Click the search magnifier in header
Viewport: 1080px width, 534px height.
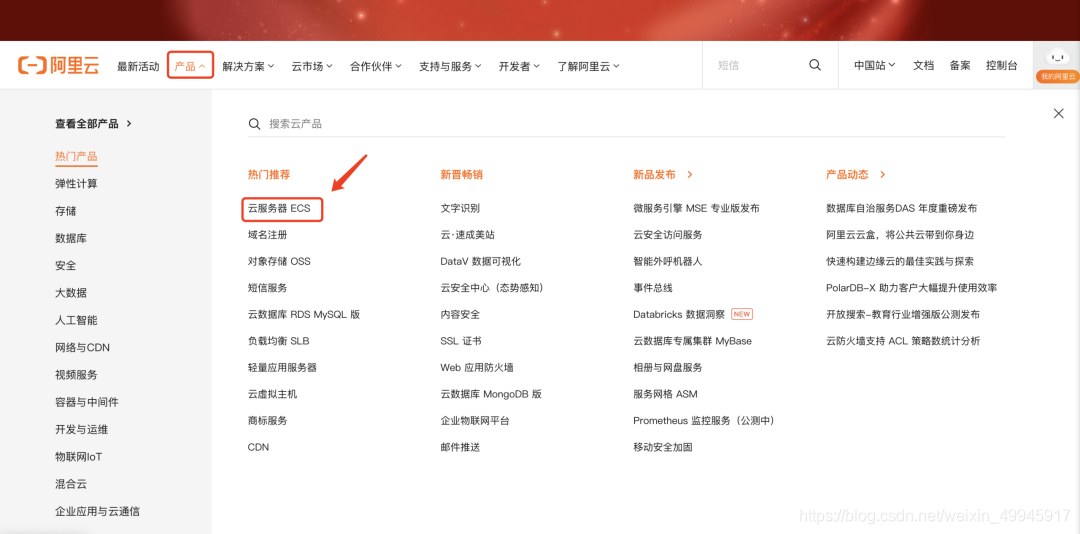tap(815, 65)
